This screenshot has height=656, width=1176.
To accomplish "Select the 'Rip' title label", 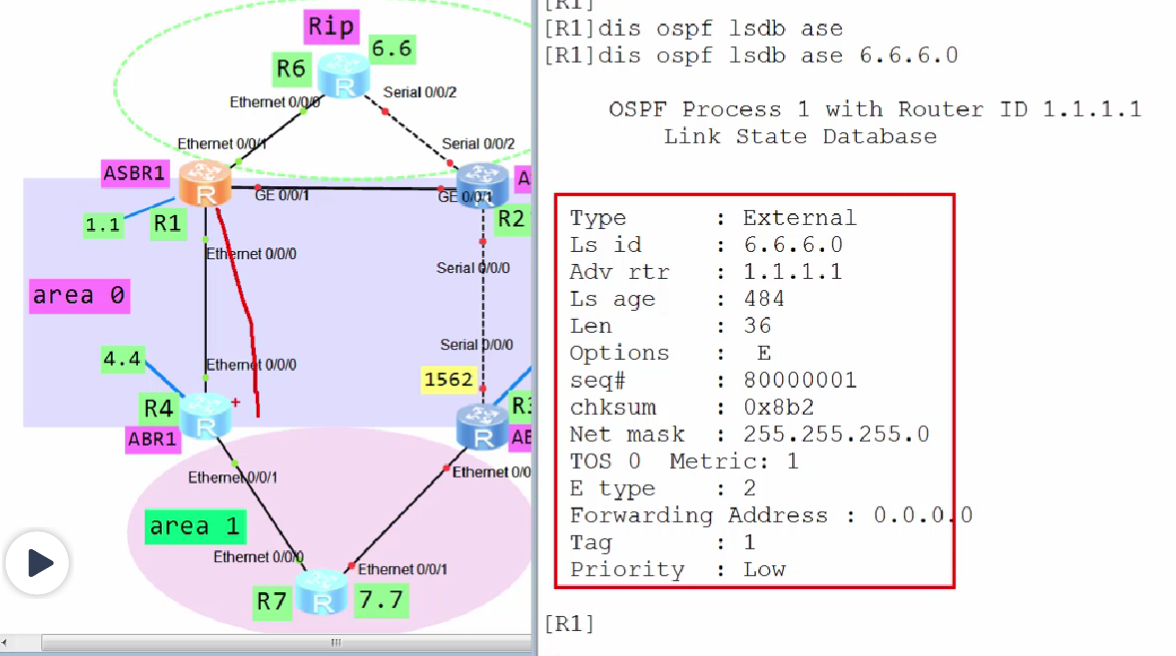I will pyautogui.click(x=331, y=27).
